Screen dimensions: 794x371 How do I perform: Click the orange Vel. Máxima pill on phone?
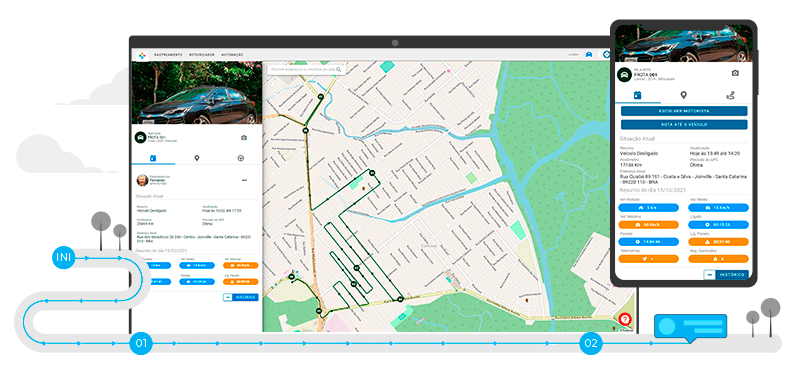(x=648, y=225)
